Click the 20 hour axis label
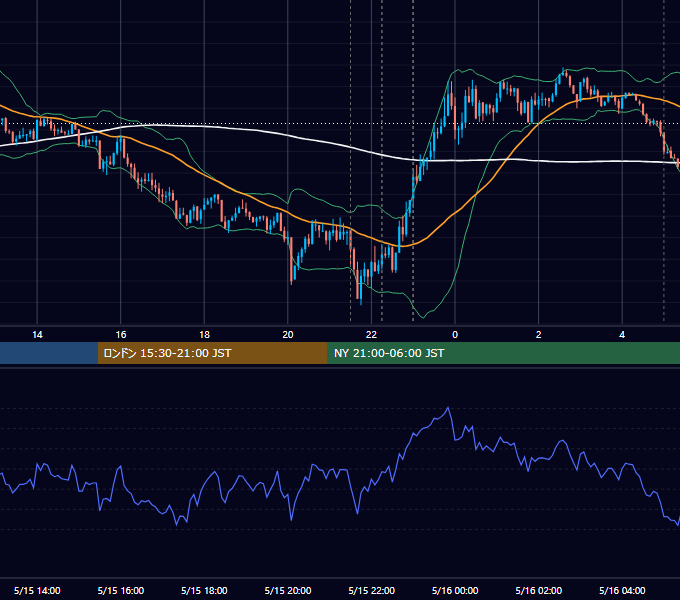This screenshot has height=600, width=680. coord(288,335)
